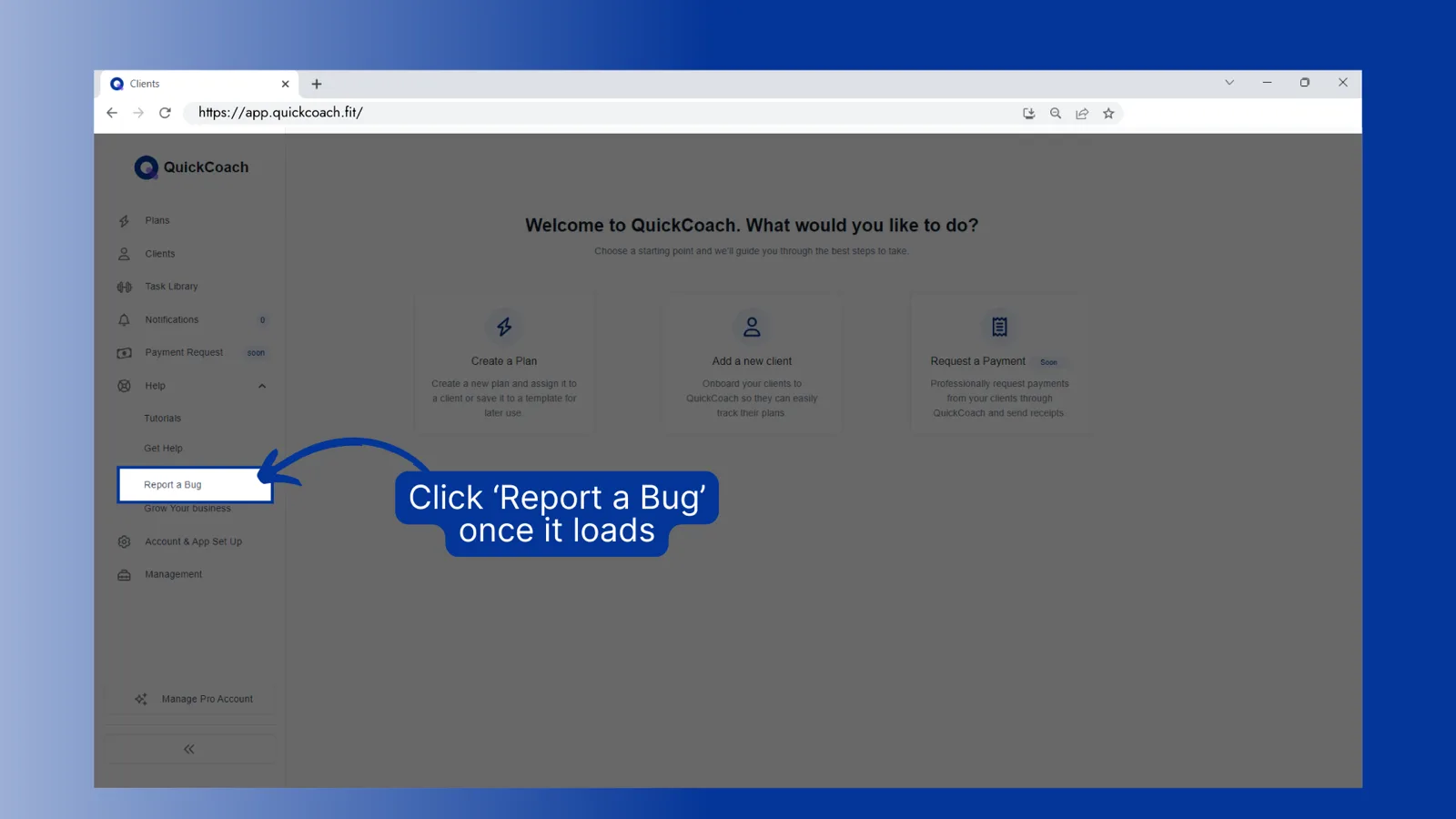Click the browser forward arrow

click(x=138, y=113)
